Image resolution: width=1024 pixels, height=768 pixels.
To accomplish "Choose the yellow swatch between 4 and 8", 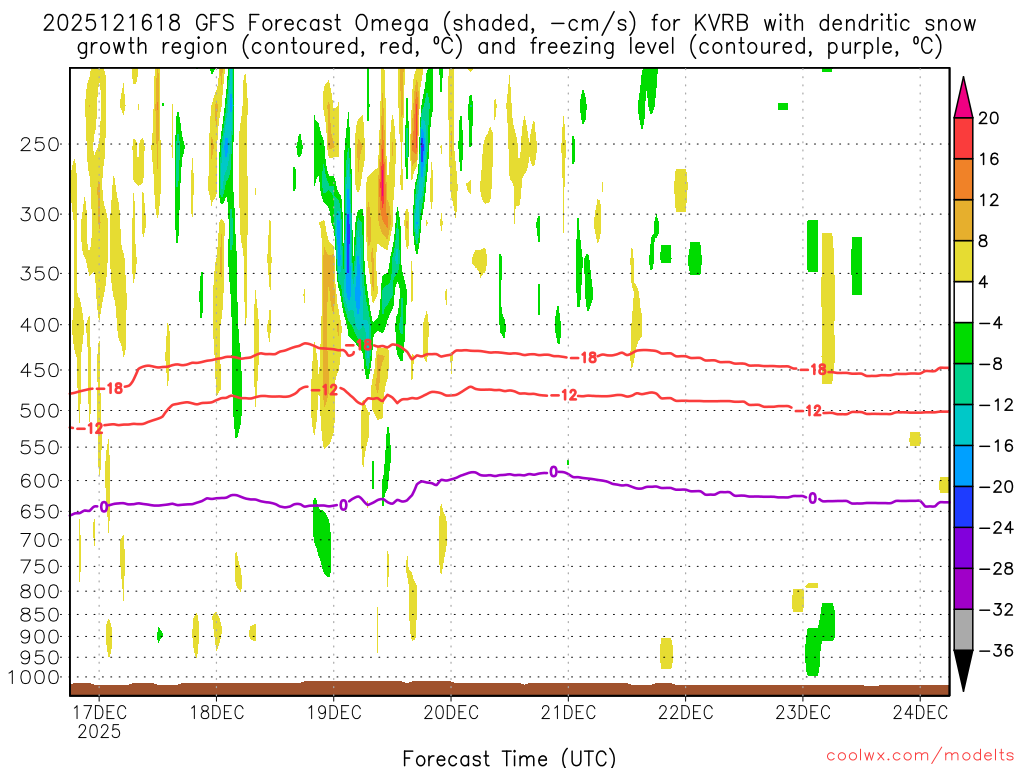I will (964, 262).
